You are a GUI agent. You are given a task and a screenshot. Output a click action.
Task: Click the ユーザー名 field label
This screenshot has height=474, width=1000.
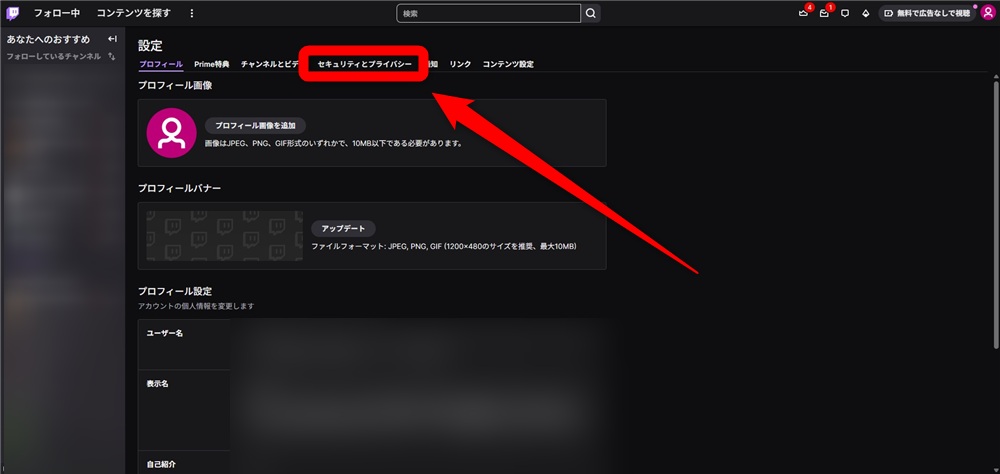[x=165, y=334]
